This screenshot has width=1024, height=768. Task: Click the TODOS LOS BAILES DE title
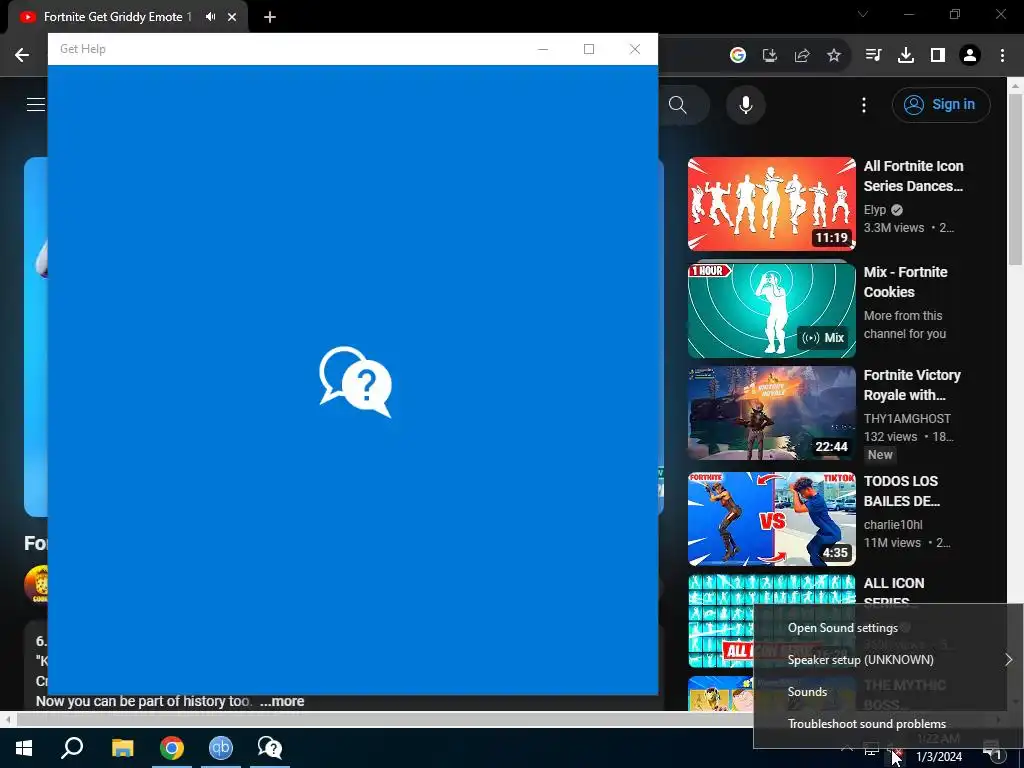(901, 490)
